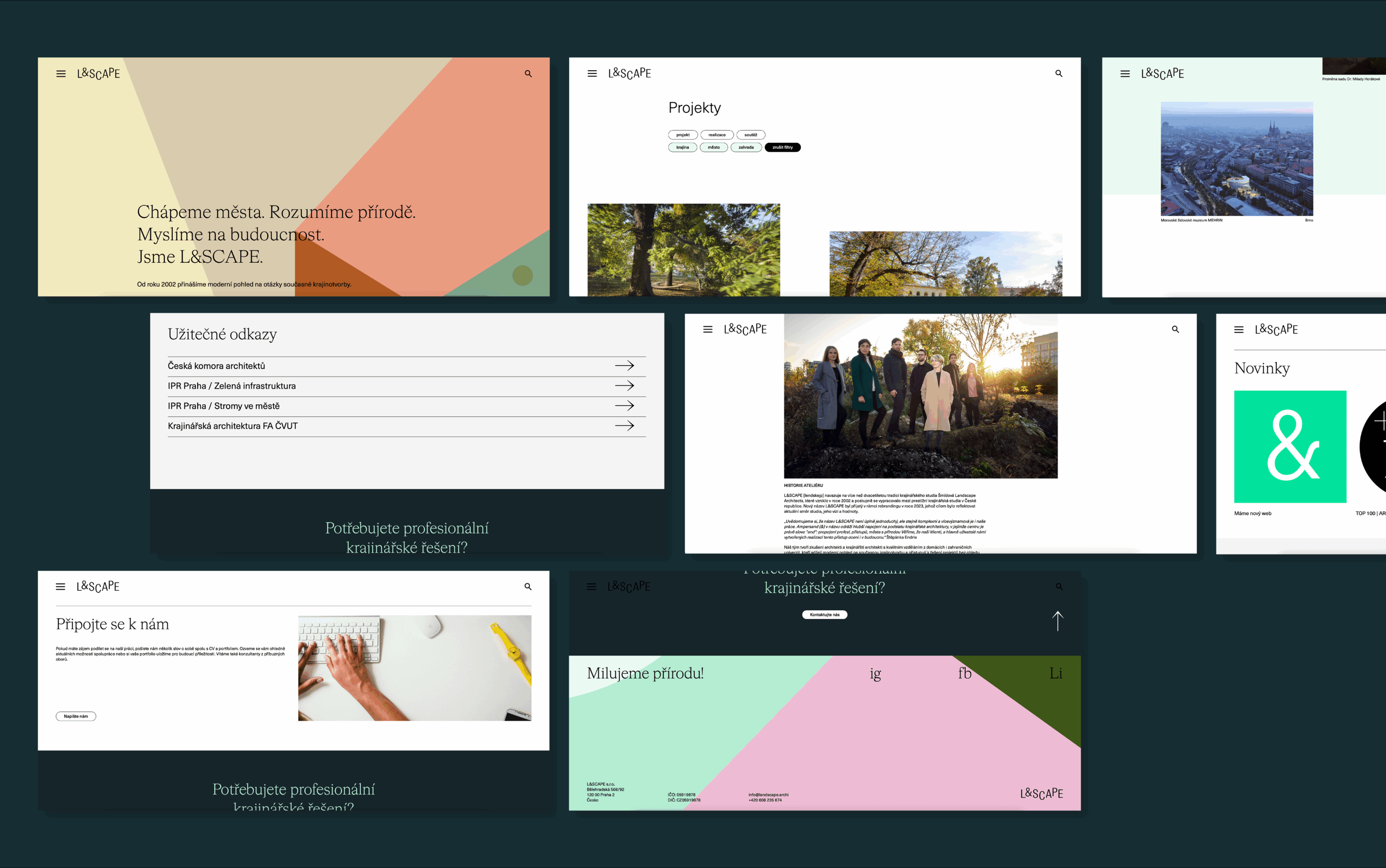The image size is (1386, 868).
Task: Open IPR Praha / Stromy ve městě arrow
Action: 624,406
